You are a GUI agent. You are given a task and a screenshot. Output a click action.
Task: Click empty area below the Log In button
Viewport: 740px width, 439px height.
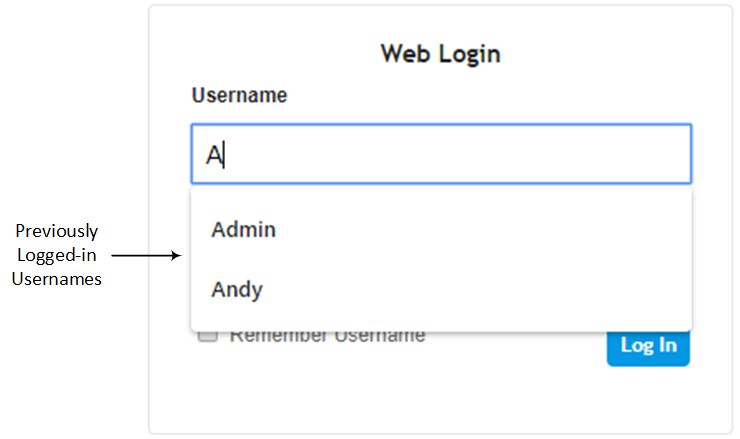pos(648,400)
